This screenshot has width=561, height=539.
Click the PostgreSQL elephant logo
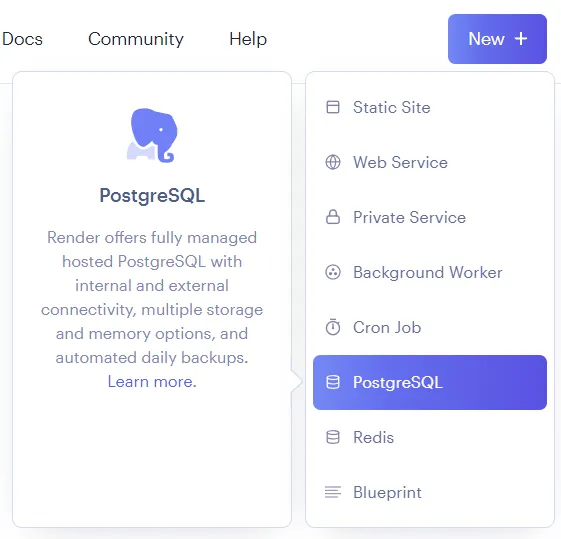click(152, 135)
